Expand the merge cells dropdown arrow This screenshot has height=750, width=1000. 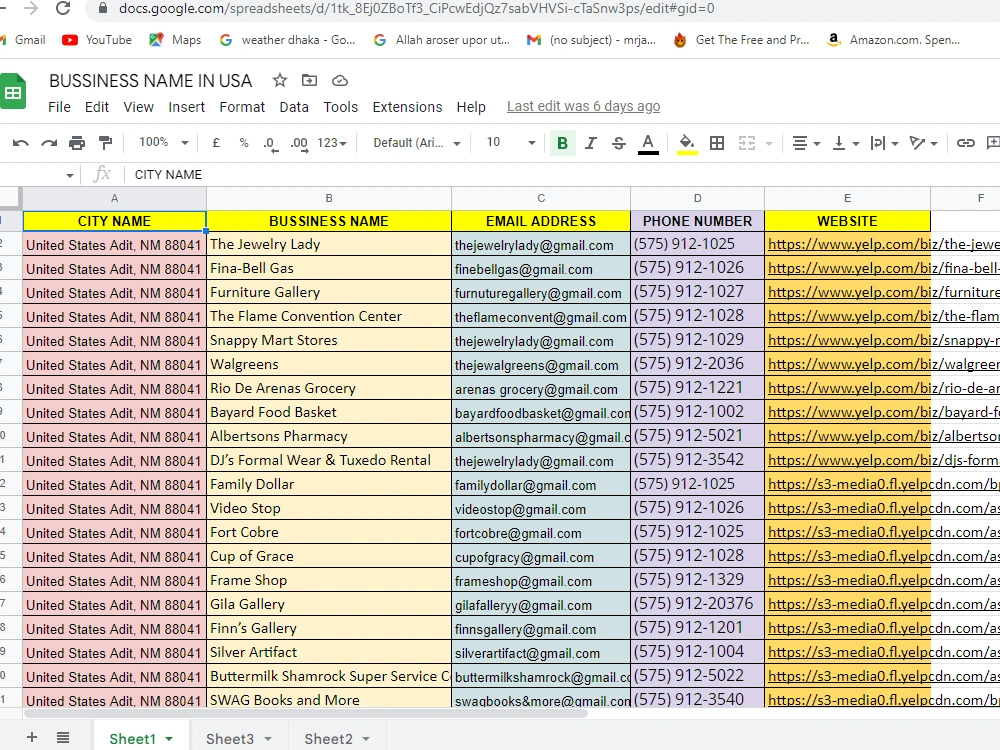[x=768, y=143]
